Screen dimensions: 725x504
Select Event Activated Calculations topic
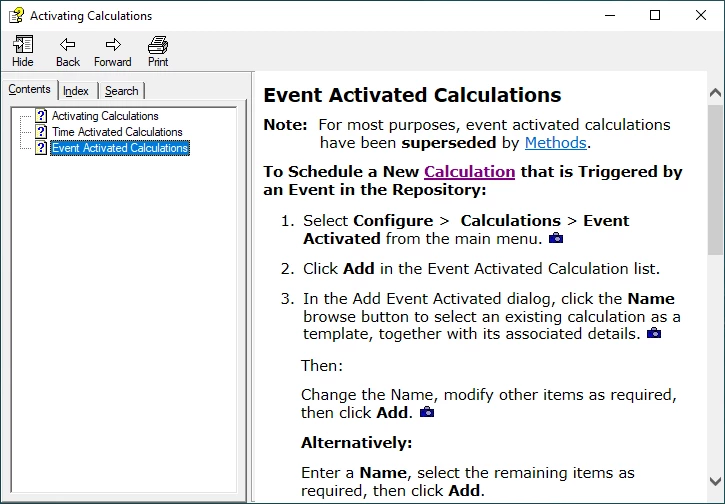(120, 148)
